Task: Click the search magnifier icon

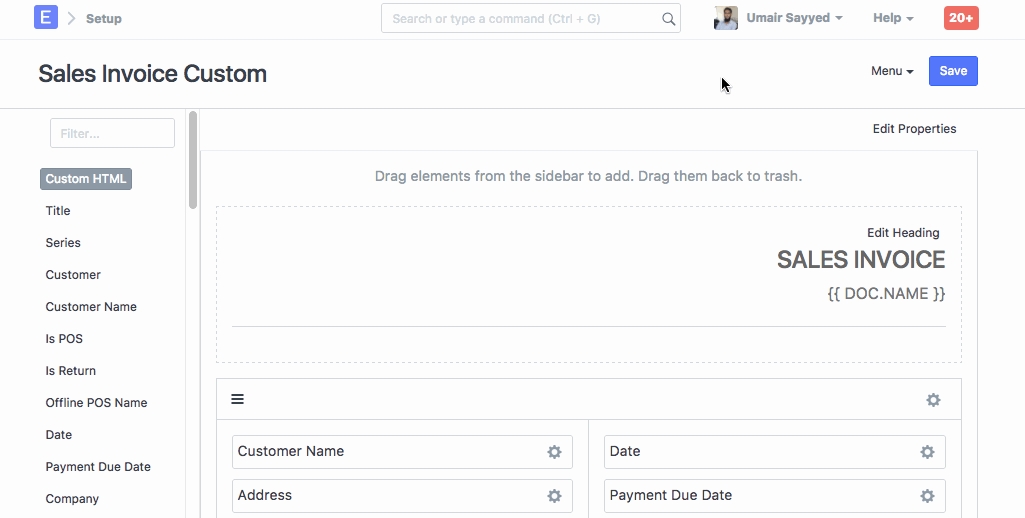Action: point(668,19)
